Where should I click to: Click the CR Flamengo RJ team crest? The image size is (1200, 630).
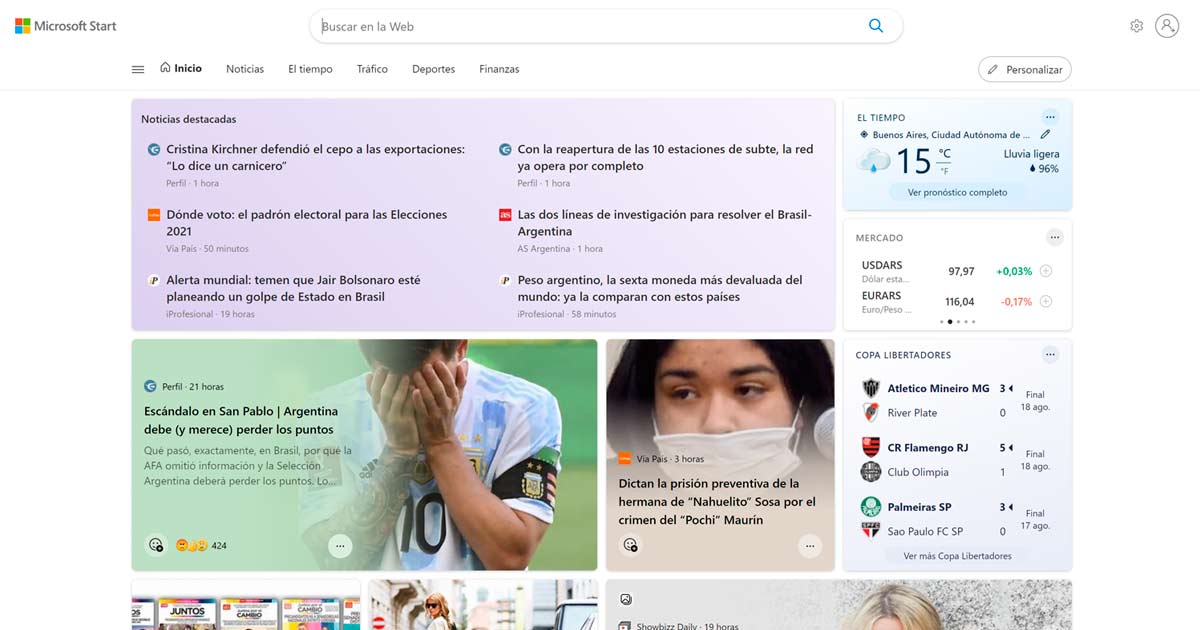(871, 447)
